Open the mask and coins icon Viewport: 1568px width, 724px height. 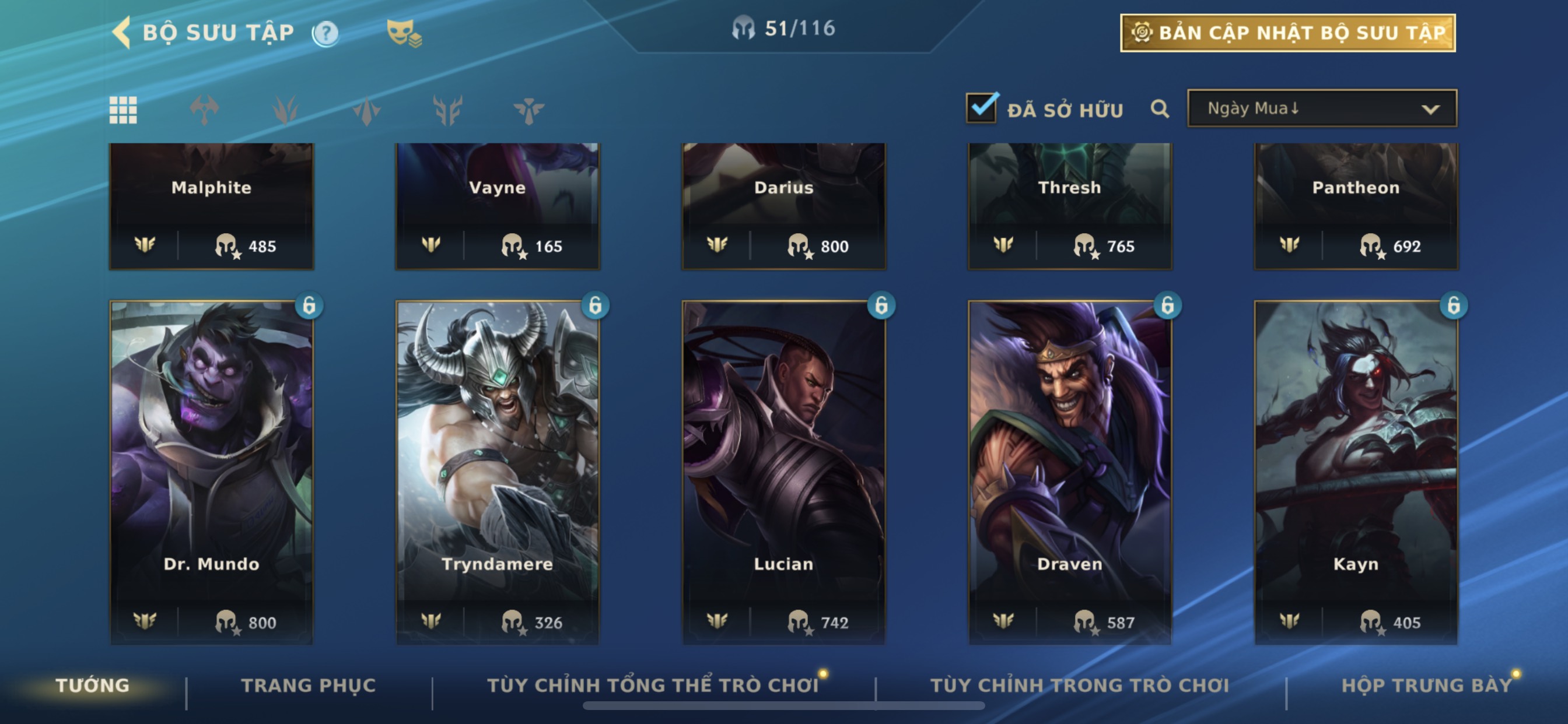pos(404,33)
